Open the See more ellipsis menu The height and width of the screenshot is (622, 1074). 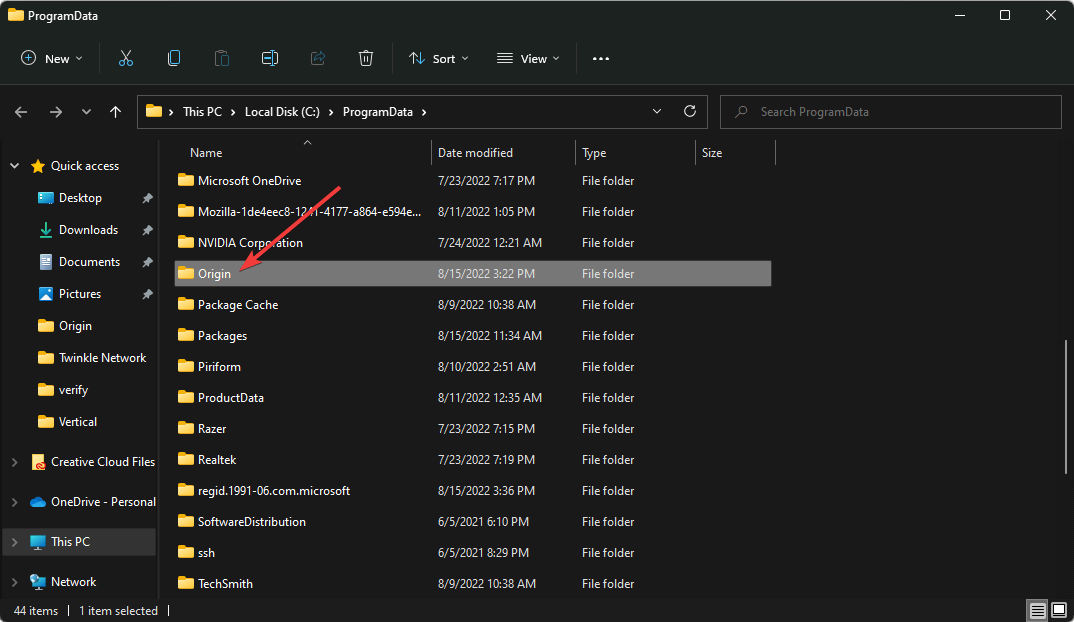tap(600, 59)
